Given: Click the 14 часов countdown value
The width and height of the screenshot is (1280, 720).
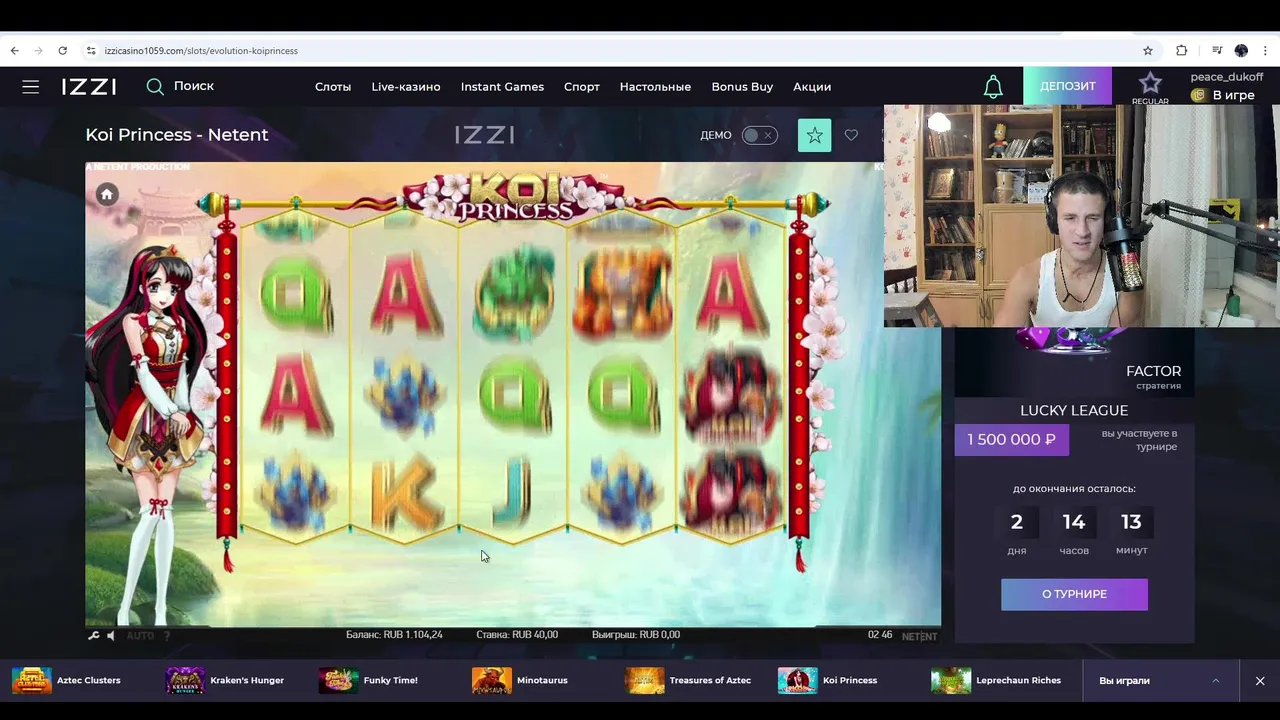Looking at the screenshot, I should pos(1074,522).
